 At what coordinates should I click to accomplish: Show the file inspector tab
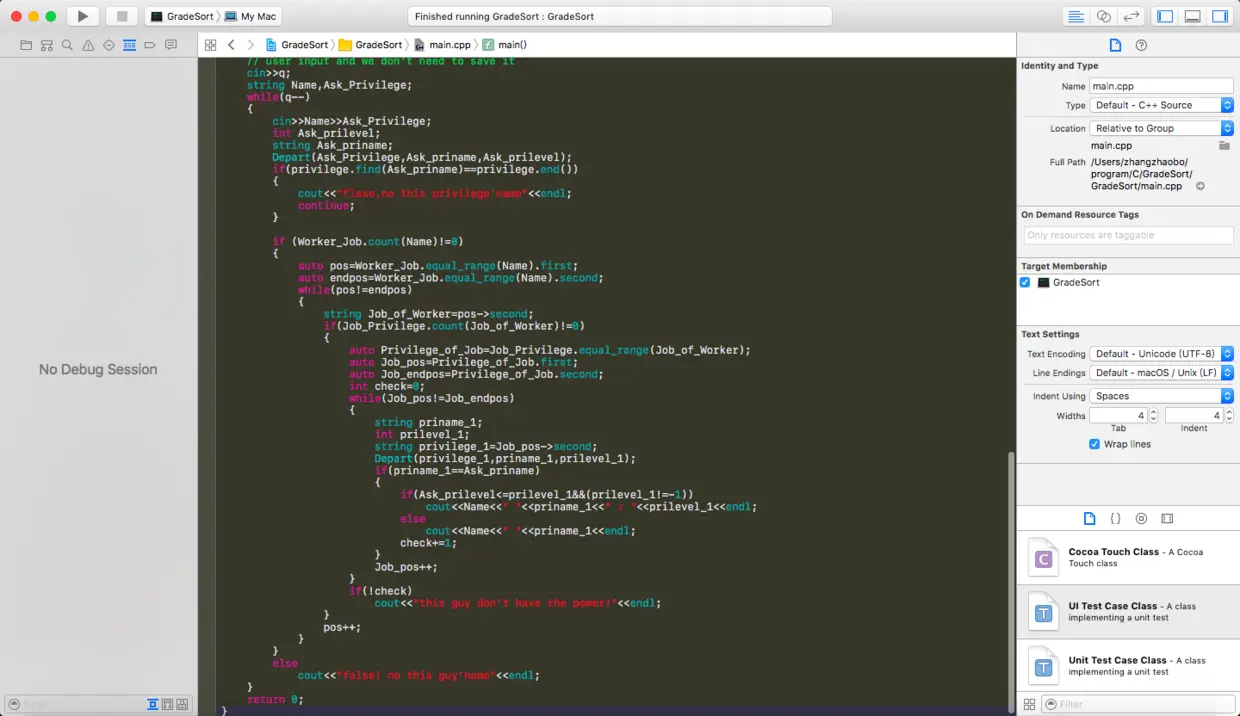[x=1116, y=45]
